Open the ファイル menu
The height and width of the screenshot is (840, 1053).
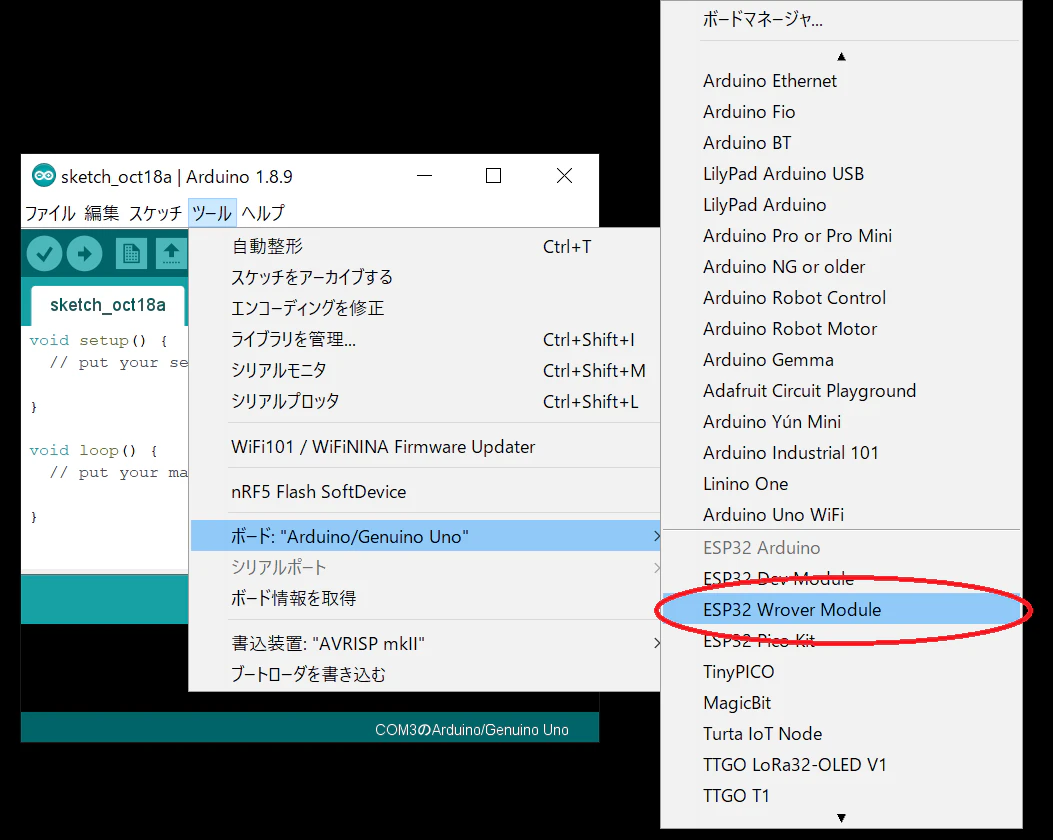(x=50, y=213)
